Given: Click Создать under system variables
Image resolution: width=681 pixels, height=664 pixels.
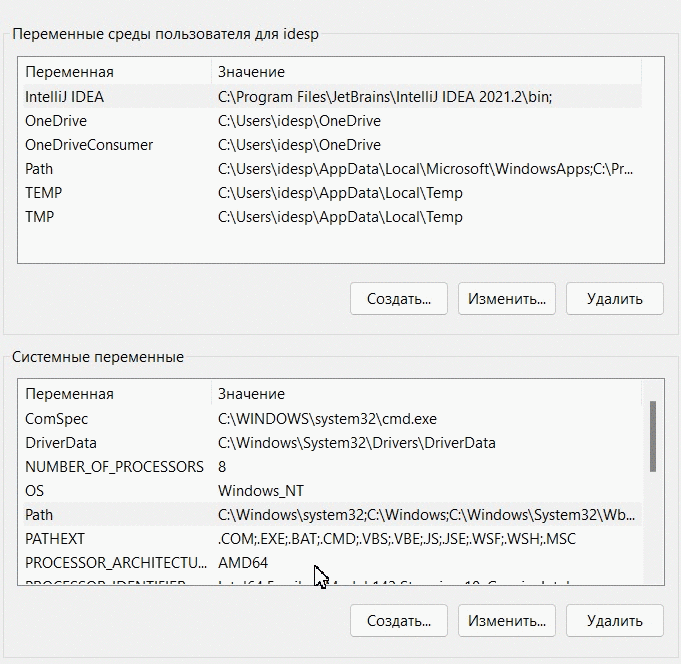Looking at the screenshot, I should [399, 621].
